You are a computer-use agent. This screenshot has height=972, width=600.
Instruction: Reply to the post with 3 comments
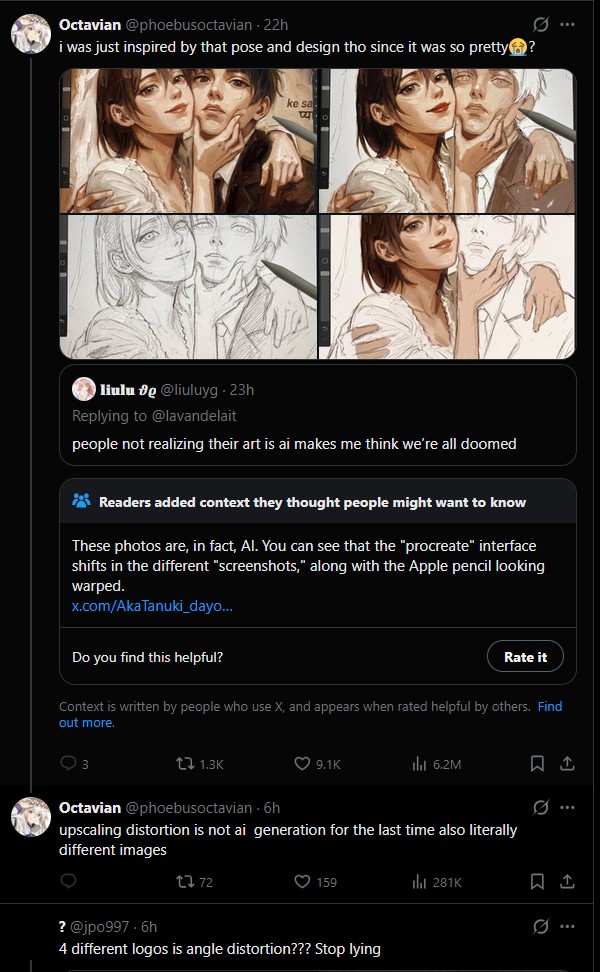74,764
